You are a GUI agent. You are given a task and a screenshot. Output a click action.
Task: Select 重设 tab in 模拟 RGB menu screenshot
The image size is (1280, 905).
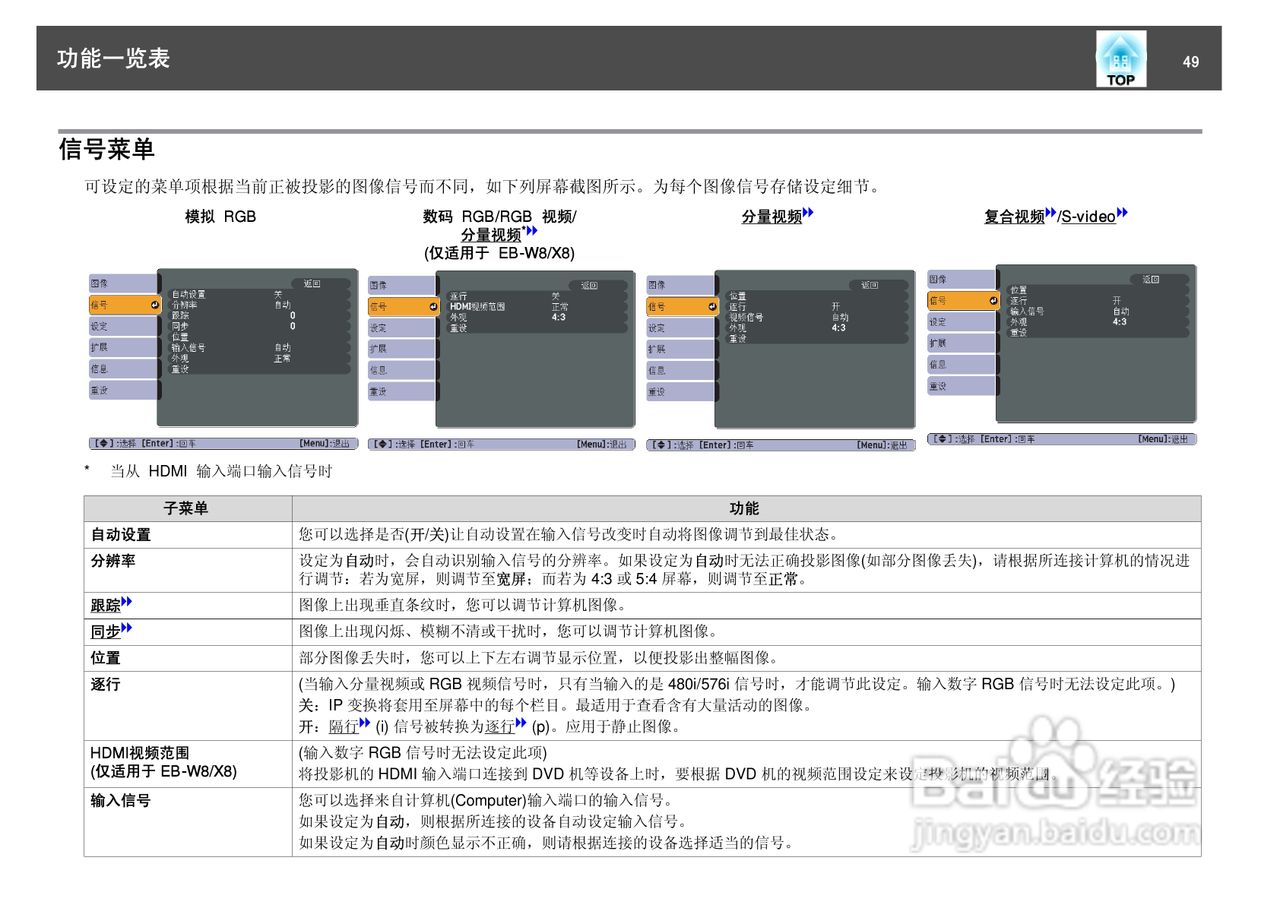click(x=123, y=389)
